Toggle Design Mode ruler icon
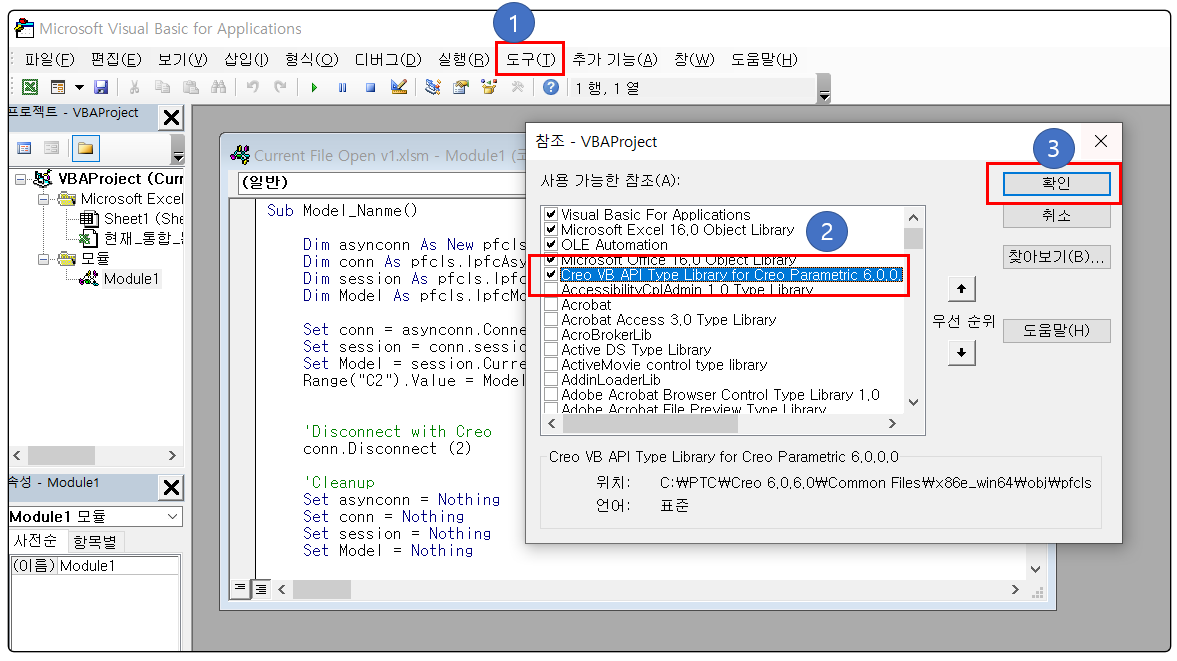Screen dimensions: 1177x661 [399, 88]
